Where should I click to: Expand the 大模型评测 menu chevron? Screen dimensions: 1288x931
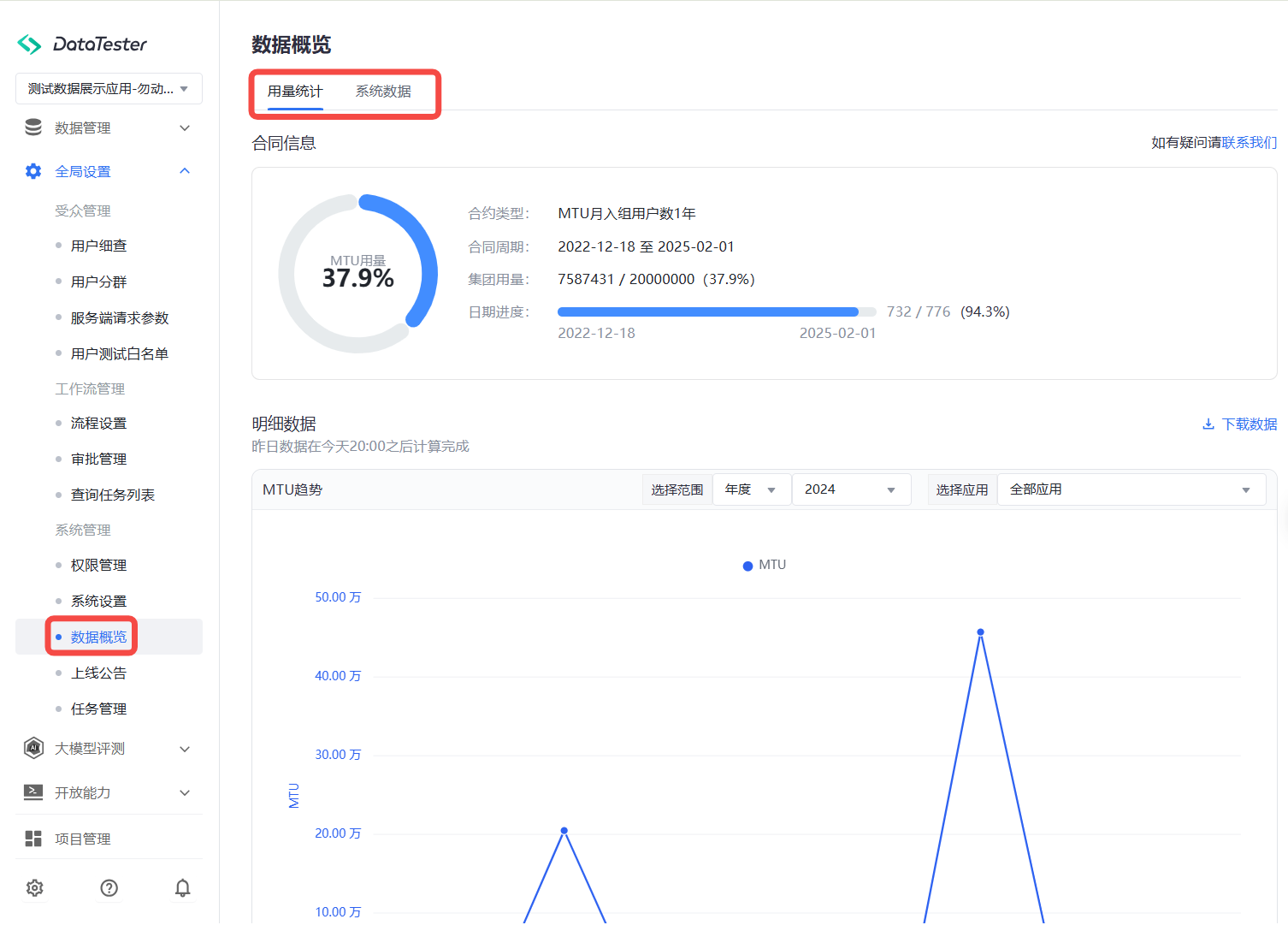tap(185, 749)
